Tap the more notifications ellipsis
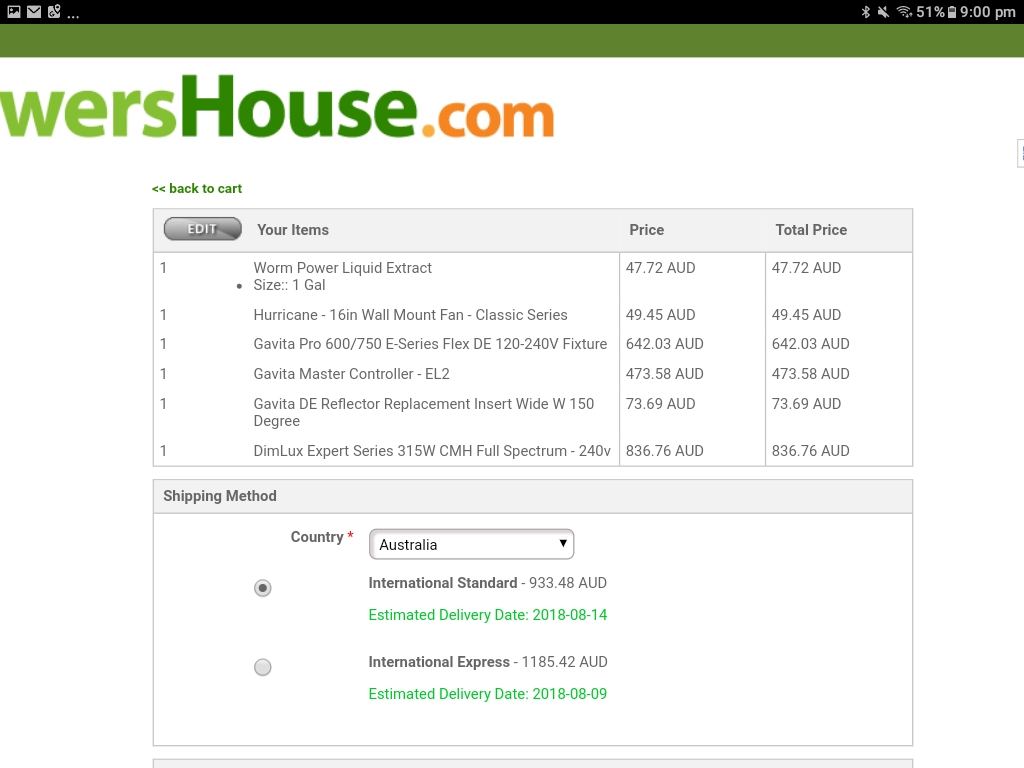 (73, 14)
